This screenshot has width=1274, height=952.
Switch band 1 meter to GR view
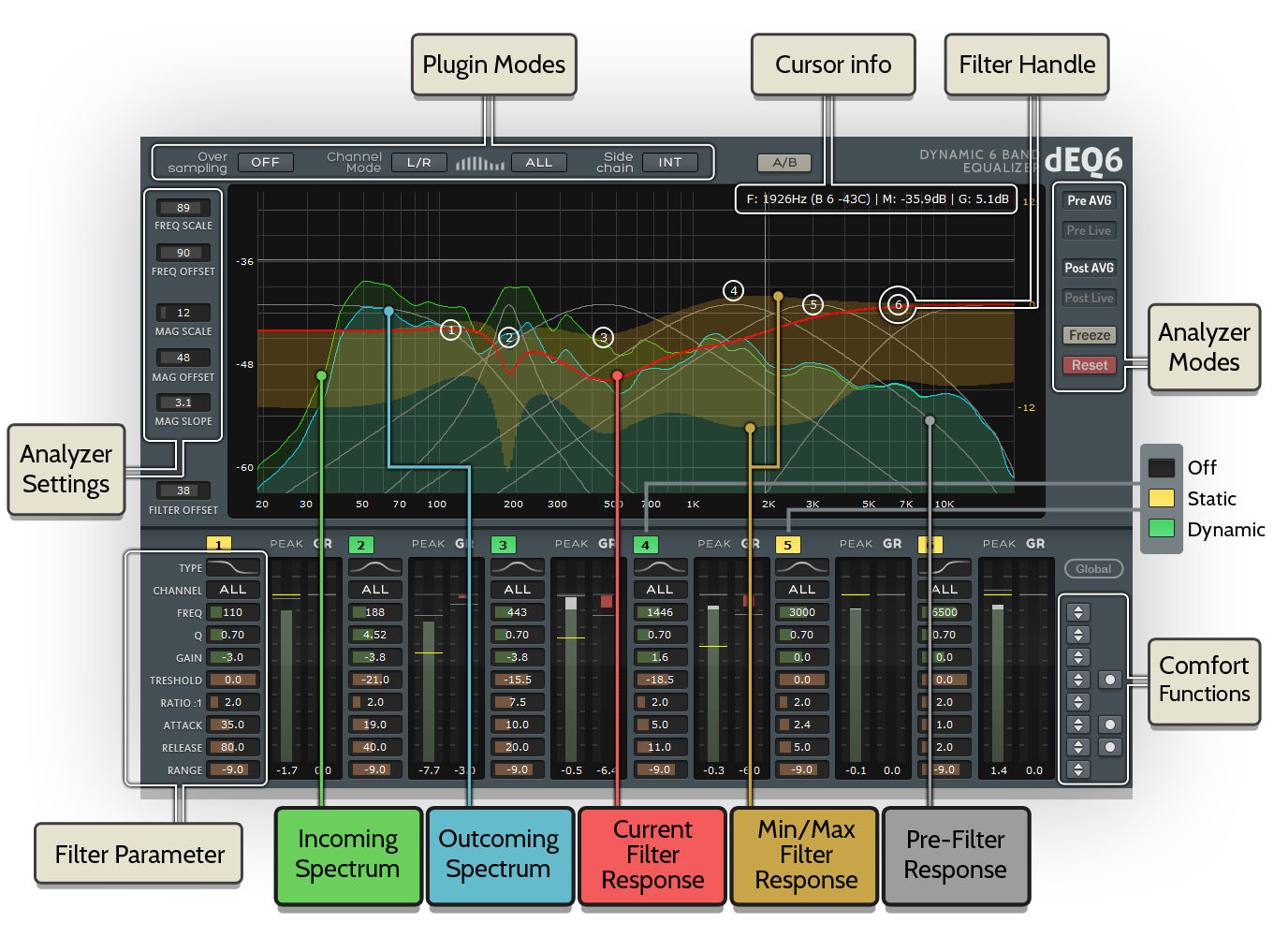pyautogui.click(x=323, y=543)
